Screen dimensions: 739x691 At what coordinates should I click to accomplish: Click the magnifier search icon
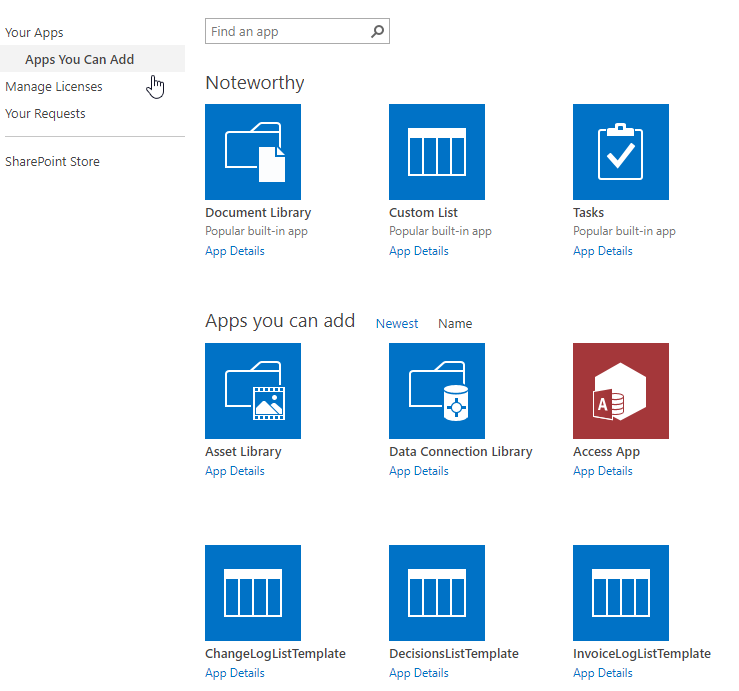pyautogui.click(x=378, y=32)
